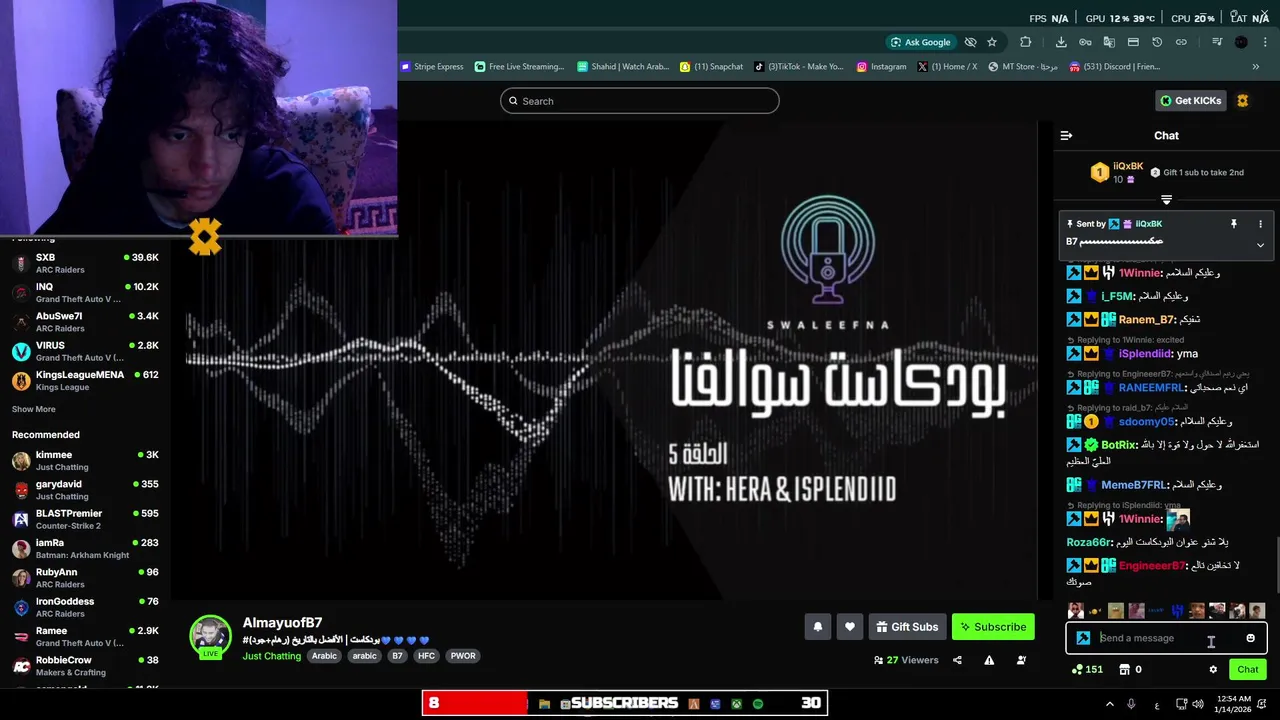Click the AlmayuofB7 channel name

point(282,623)
